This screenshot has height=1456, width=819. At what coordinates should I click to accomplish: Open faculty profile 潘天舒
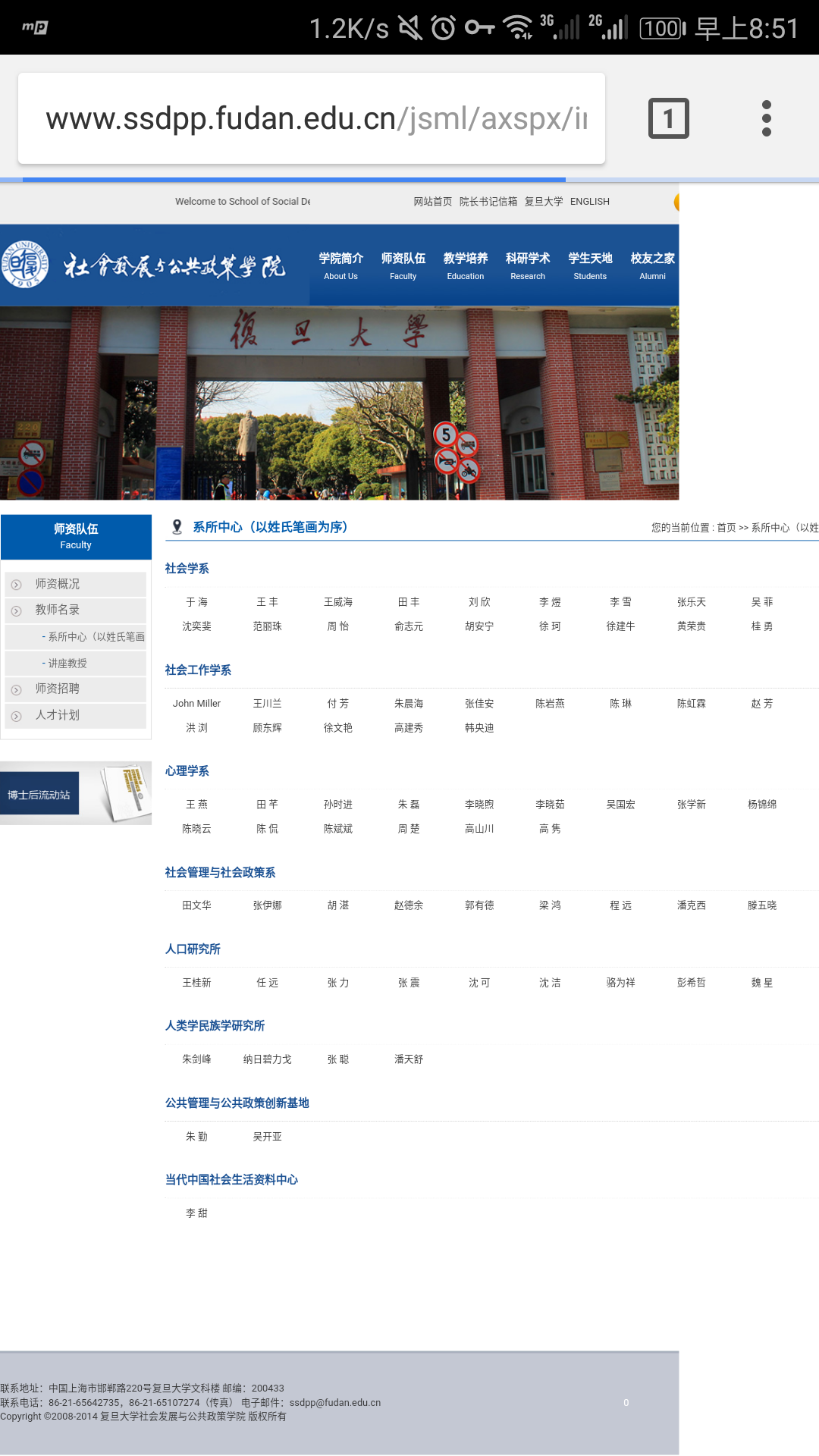pos(409,1059)
